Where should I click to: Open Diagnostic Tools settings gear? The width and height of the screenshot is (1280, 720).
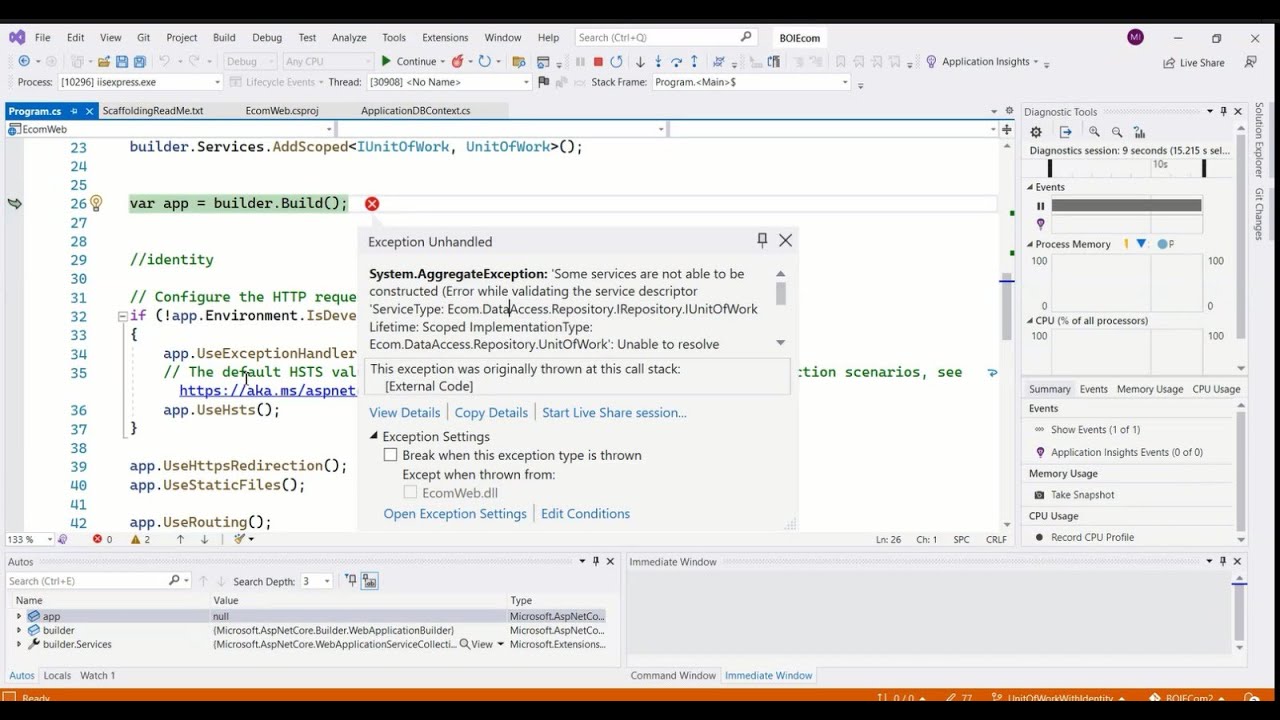tap(1036, 132)
